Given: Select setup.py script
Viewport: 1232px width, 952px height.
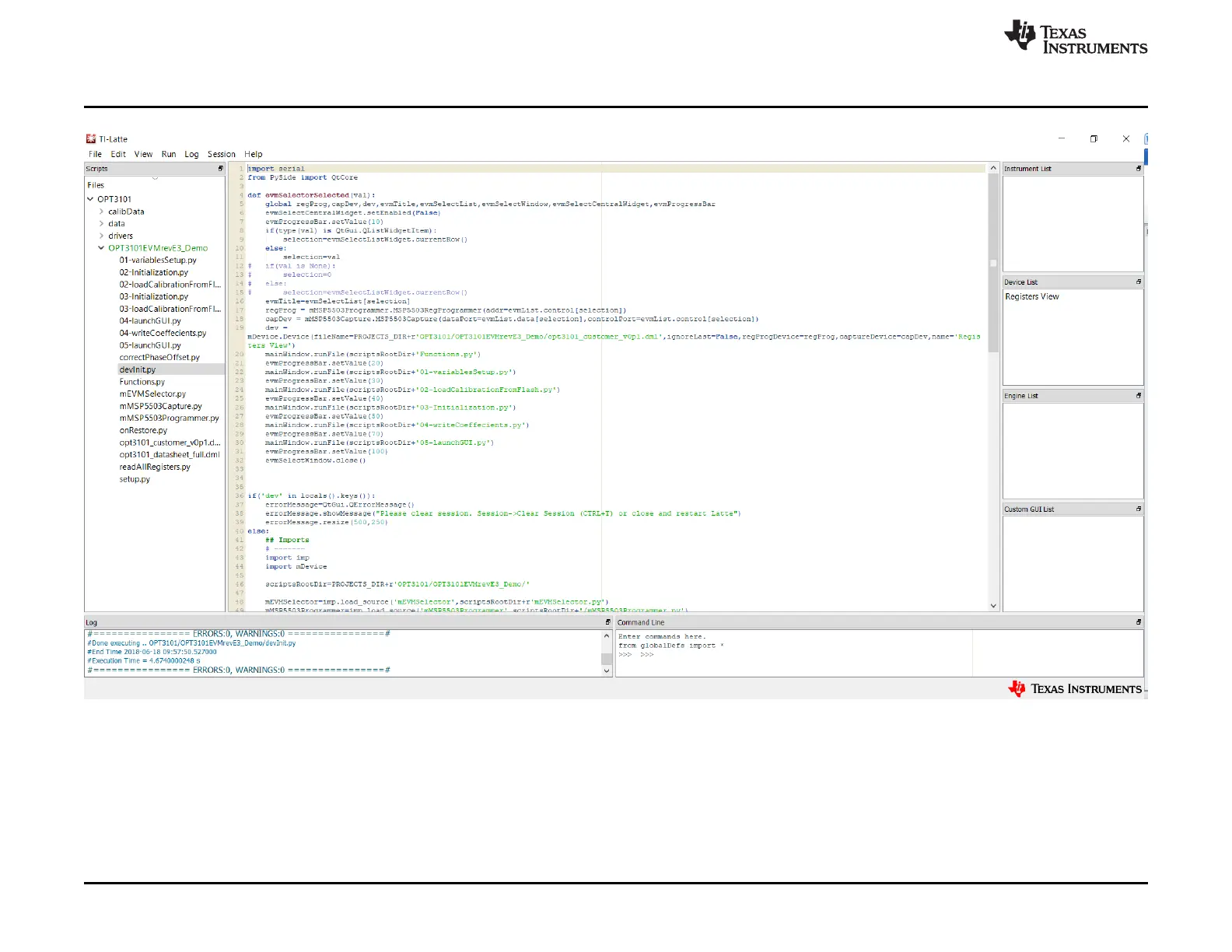Looking at the screenshot, I should pos(135,479).
